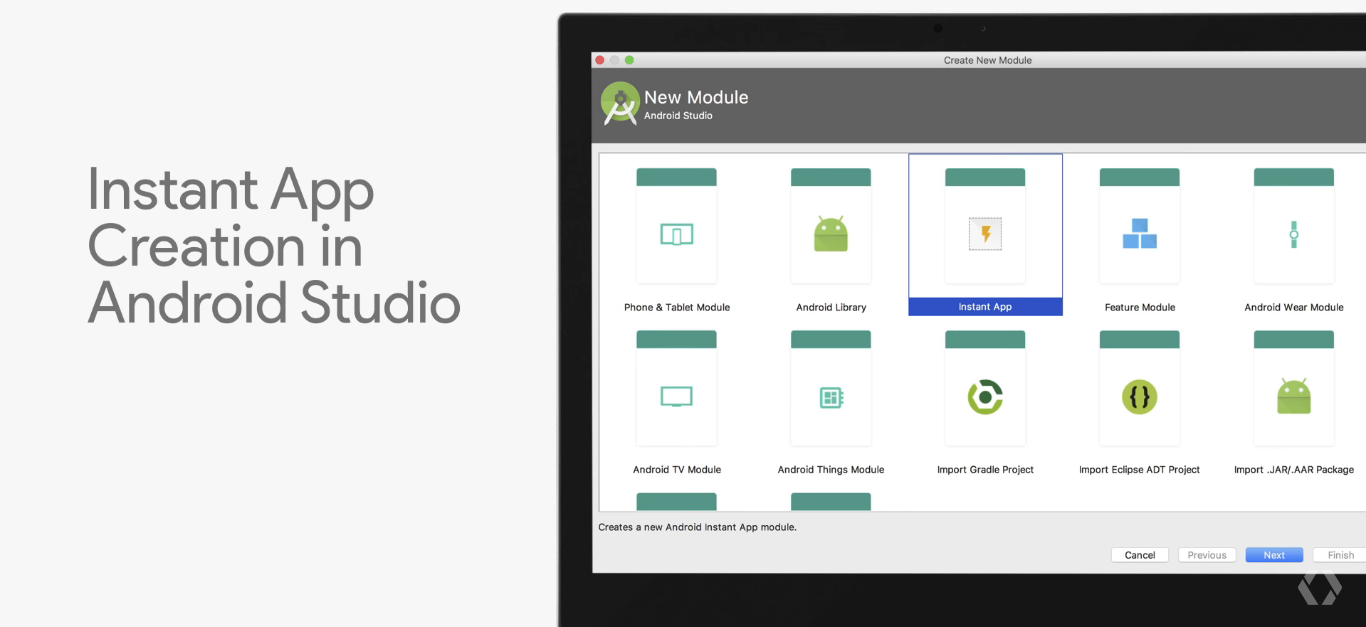Click the 'Import .JAR/.AAR Package' label
The height and width of the screenshot is (627, 1366).
[x=1294, y=469]
